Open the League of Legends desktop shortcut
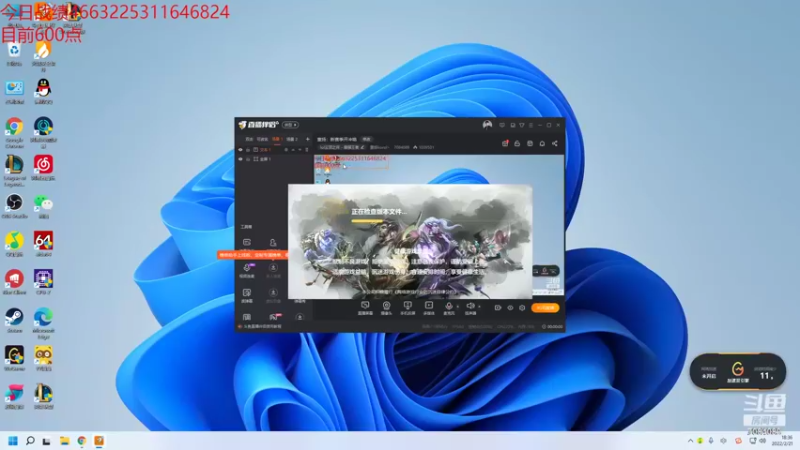The height and width of the screenshot is (450, 800). pyautogui.click(x=14, y=170)
